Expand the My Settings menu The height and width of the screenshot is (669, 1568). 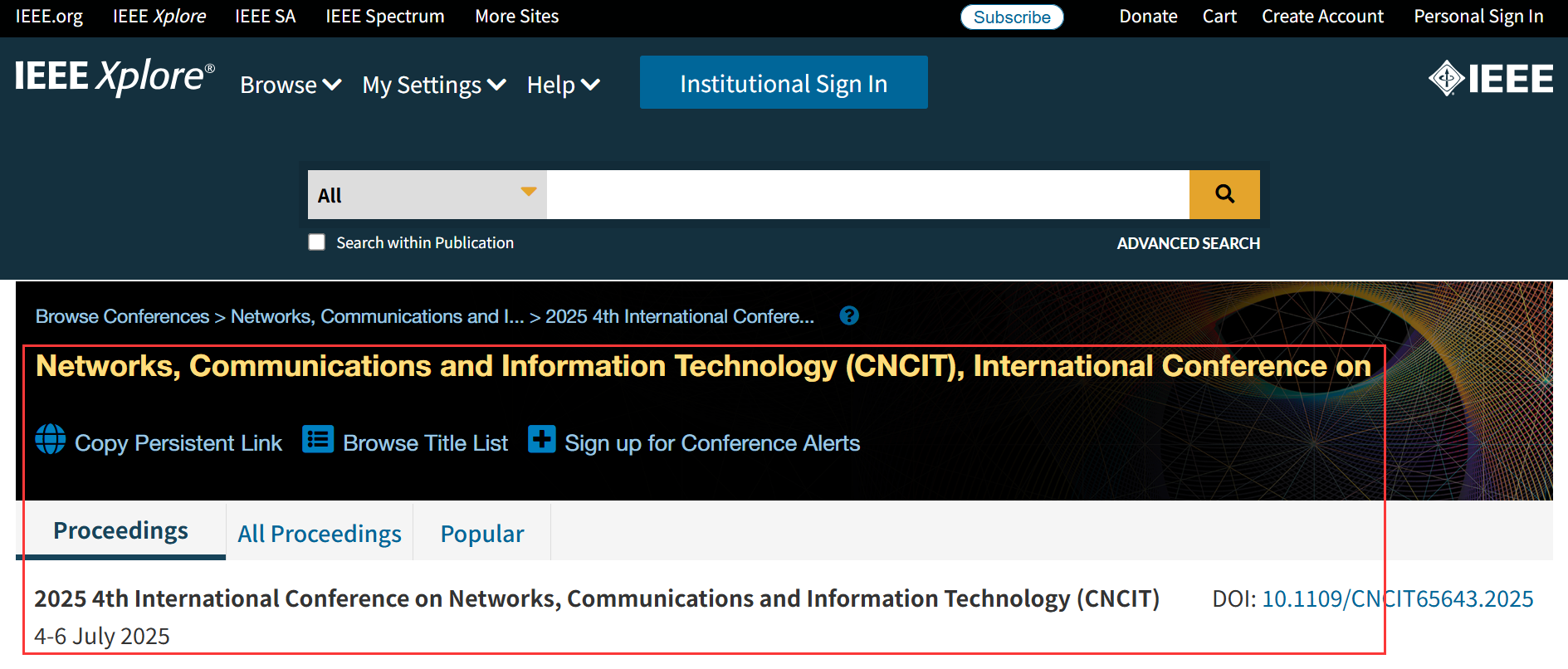pos(433,85)
